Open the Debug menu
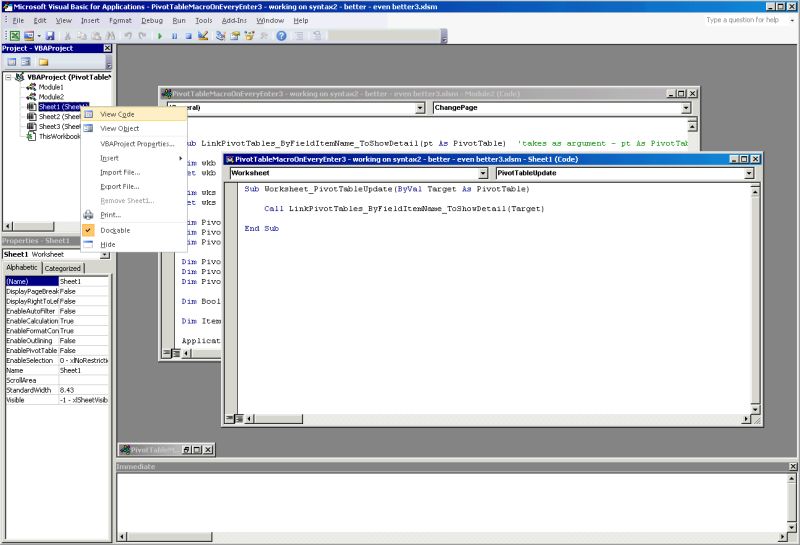 [x=152, y=20]
